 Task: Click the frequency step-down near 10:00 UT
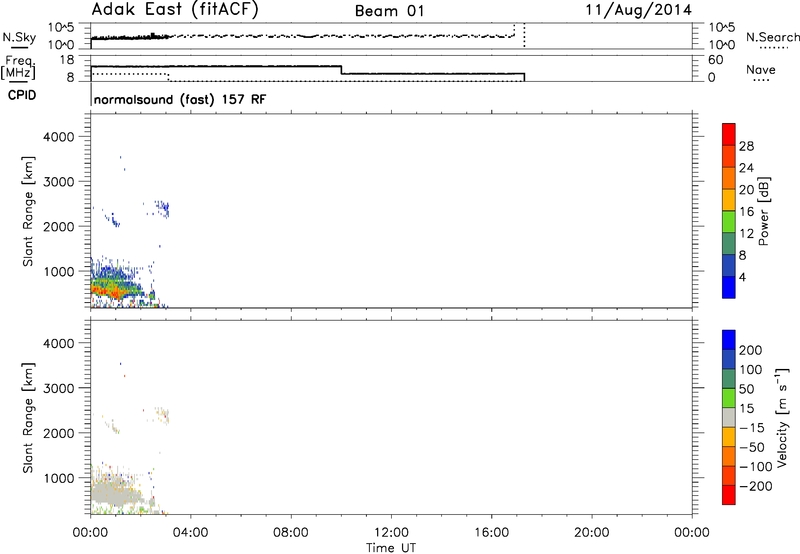[x=341, y=70]
